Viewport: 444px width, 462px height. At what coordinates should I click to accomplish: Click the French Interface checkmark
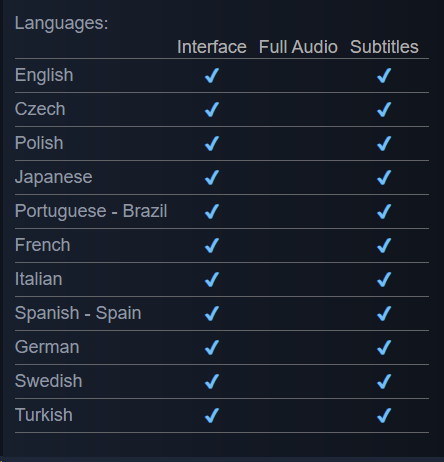coord(212,246)
